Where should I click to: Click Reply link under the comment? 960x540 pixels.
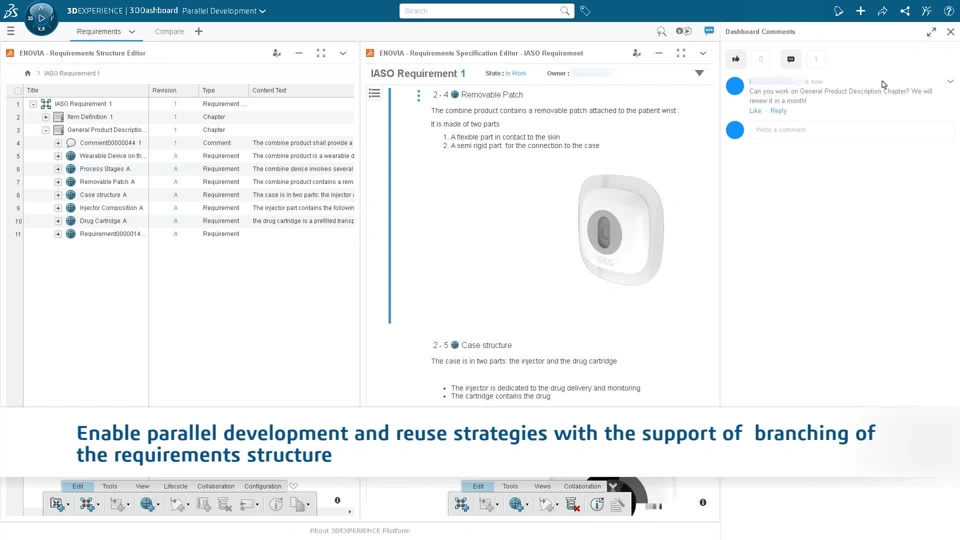coord(778,111)
